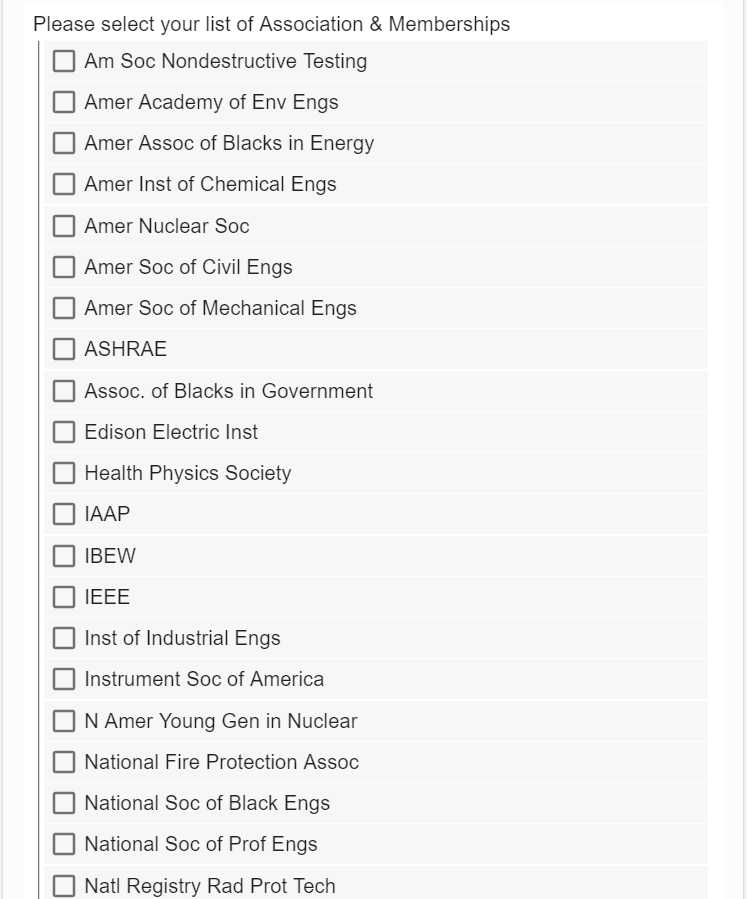Screen dimensions: 747x899
Task: Check the IEEE checkbox
Action: coord(64,597)
